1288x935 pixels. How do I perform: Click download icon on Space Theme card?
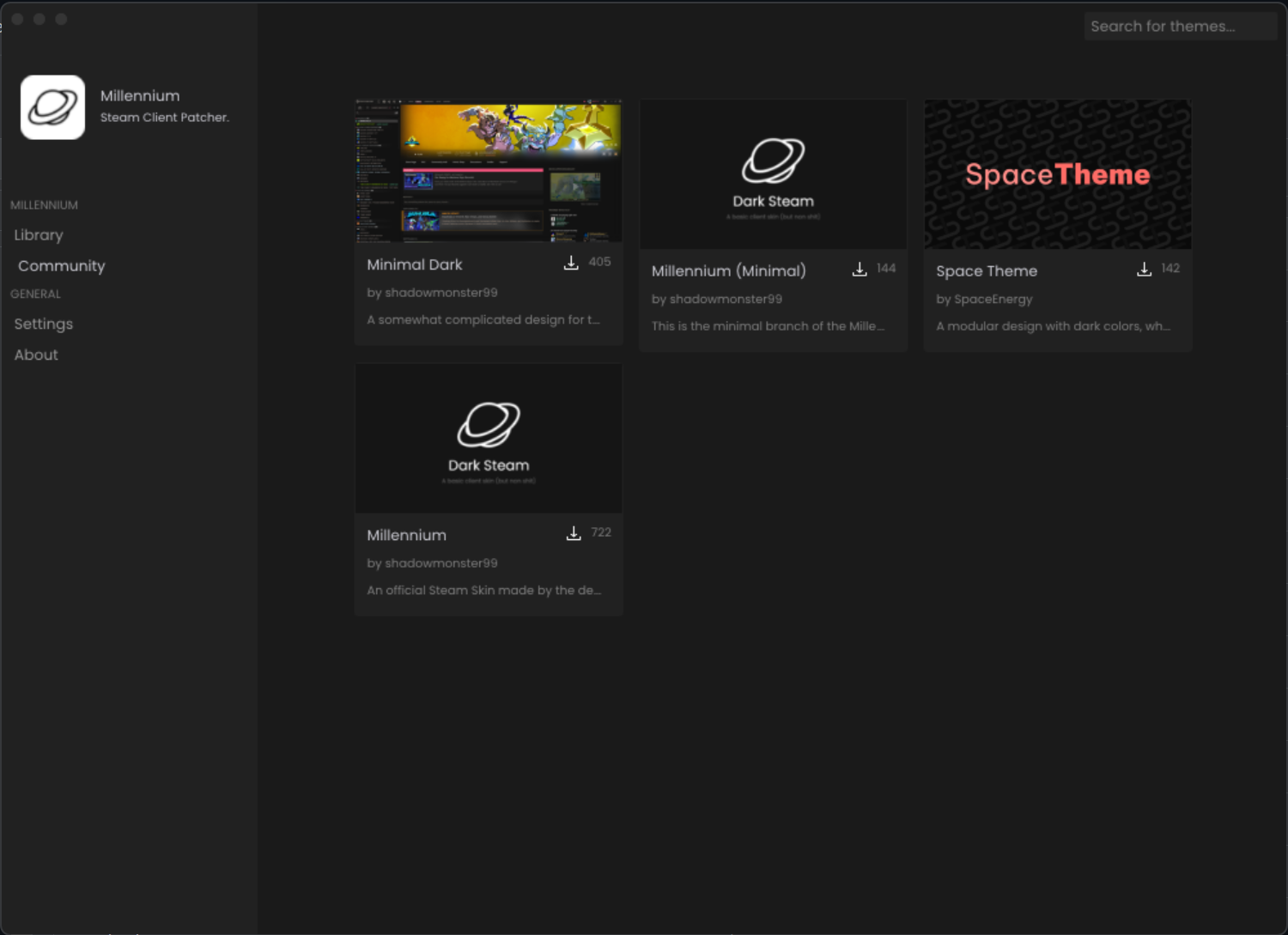click(x=1145, y=270)
